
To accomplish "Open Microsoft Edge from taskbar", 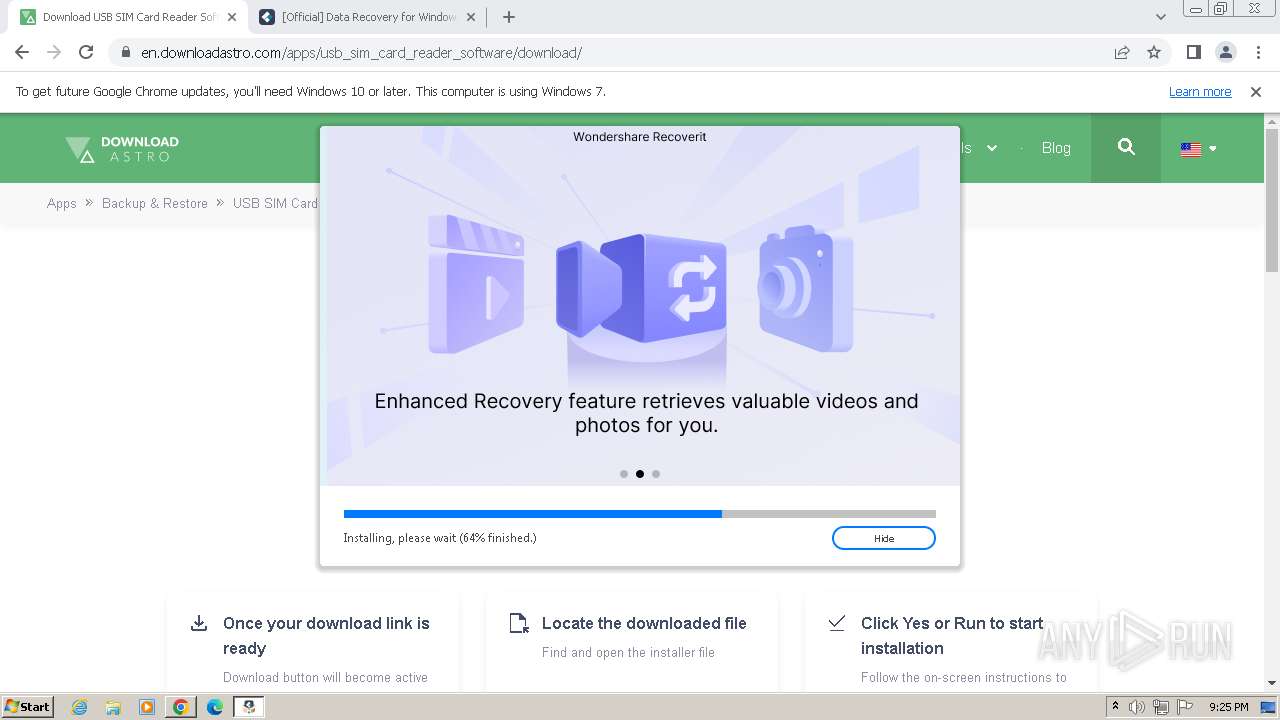I will coord(214,707).
